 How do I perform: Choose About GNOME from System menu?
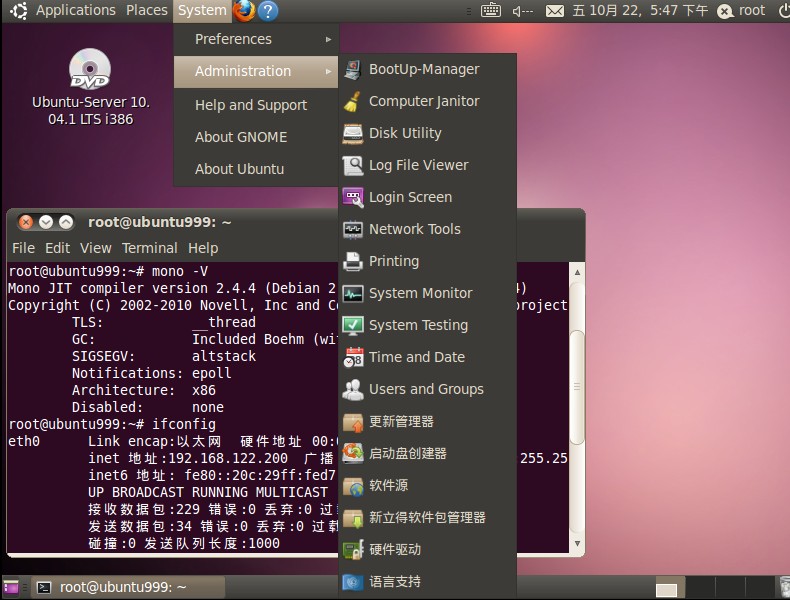(x=256, y=137)
